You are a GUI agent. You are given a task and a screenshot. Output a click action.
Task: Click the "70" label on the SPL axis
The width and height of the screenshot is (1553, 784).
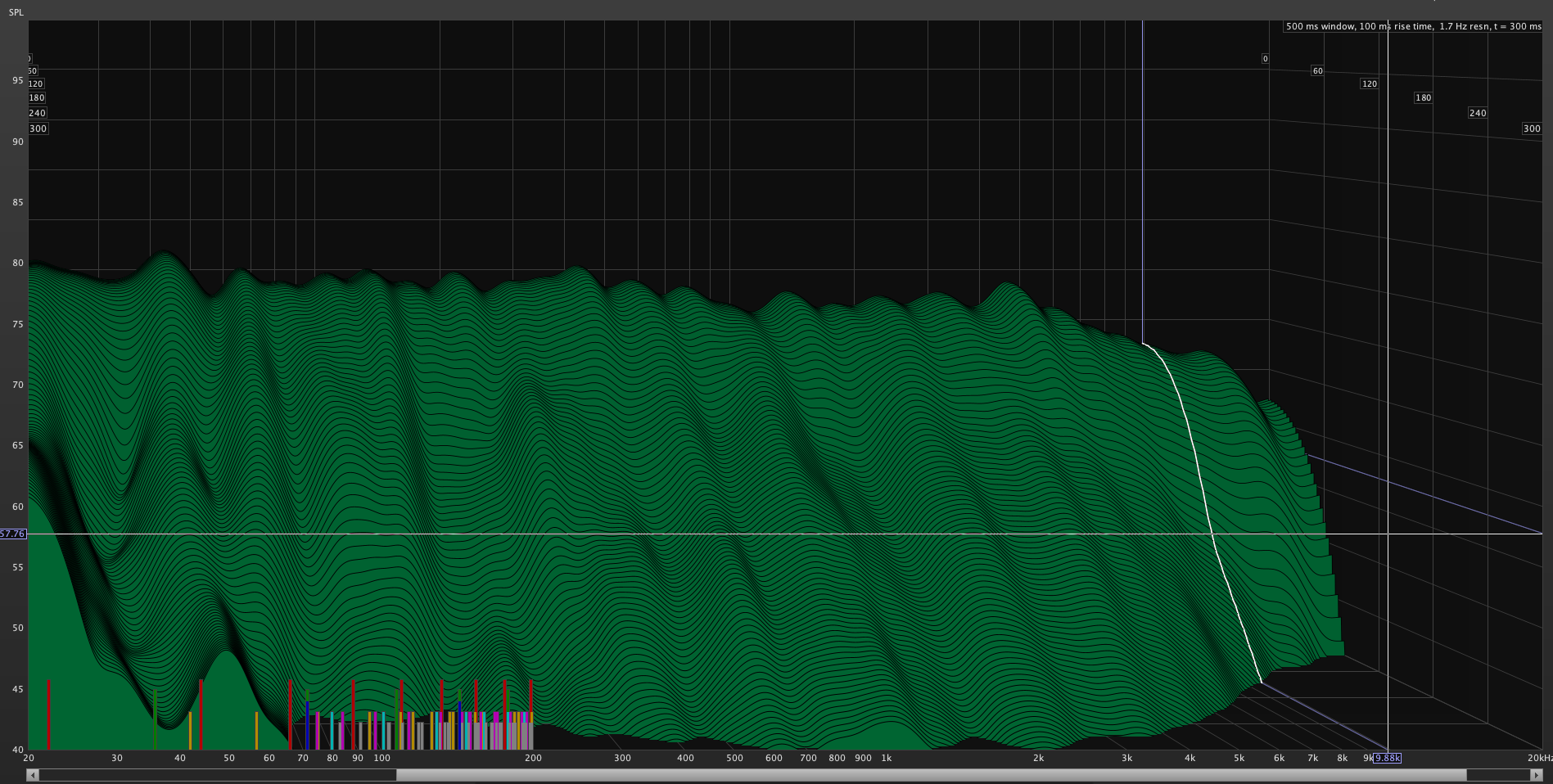18,385
